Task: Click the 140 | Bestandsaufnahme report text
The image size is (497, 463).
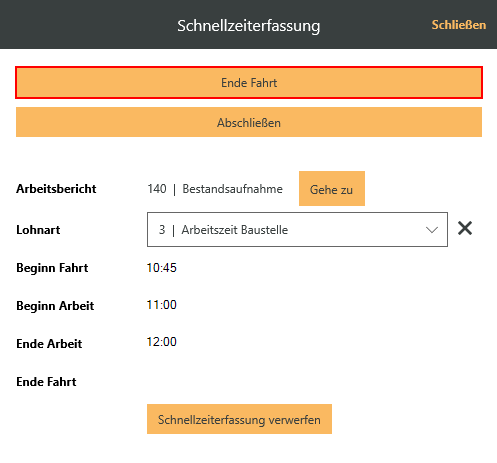Action: pos(215,189)
